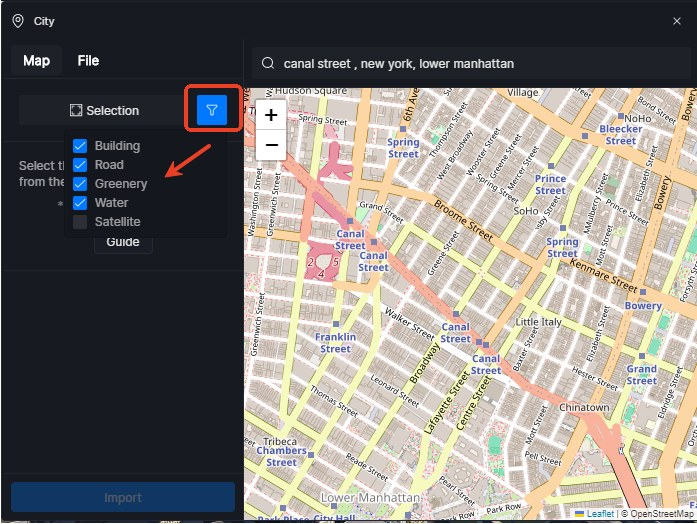Viewport: 697px width, 524px height.
Task: Click the Lafayette Street label
Action: point(447,403)
